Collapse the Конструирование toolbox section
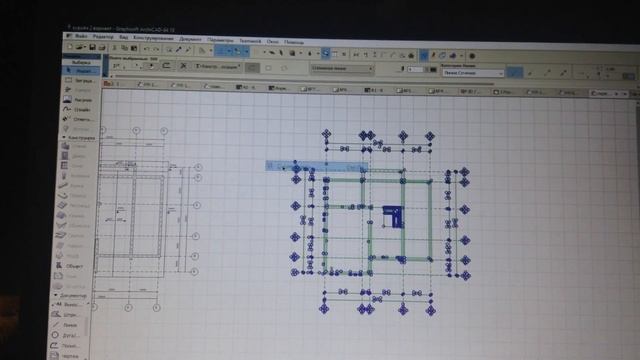The height and width of the screenshot is (360, 640). pyautogui.click(x=64, y=138)
